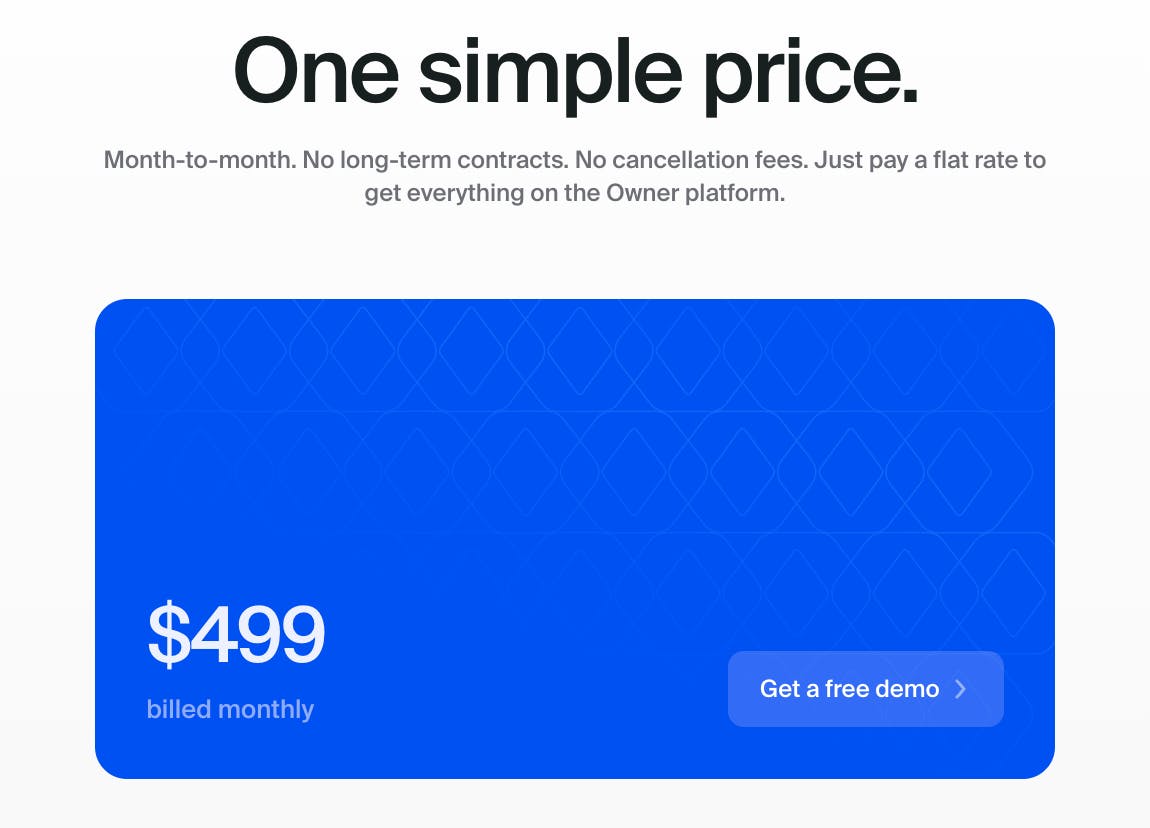Click the One simple price heading
The image size is (1150, 828).
click(575, 70)
